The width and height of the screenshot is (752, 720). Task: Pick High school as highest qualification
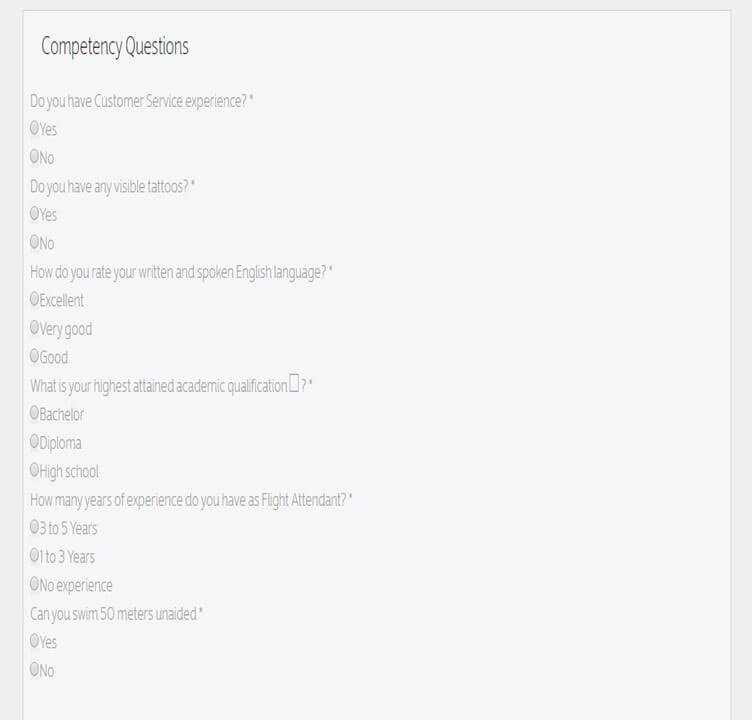pos(35,469)
